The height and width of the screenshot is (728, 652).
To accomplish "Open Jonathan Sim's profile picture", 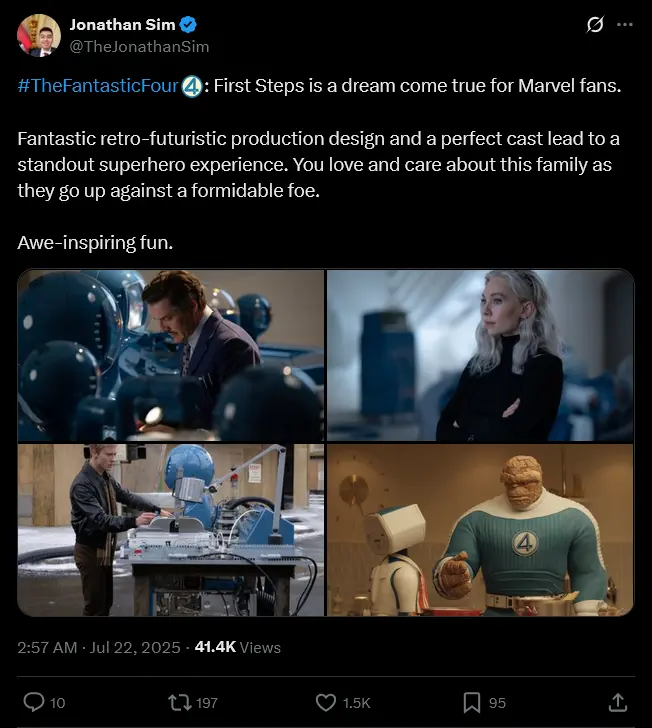I will (39, 35).
